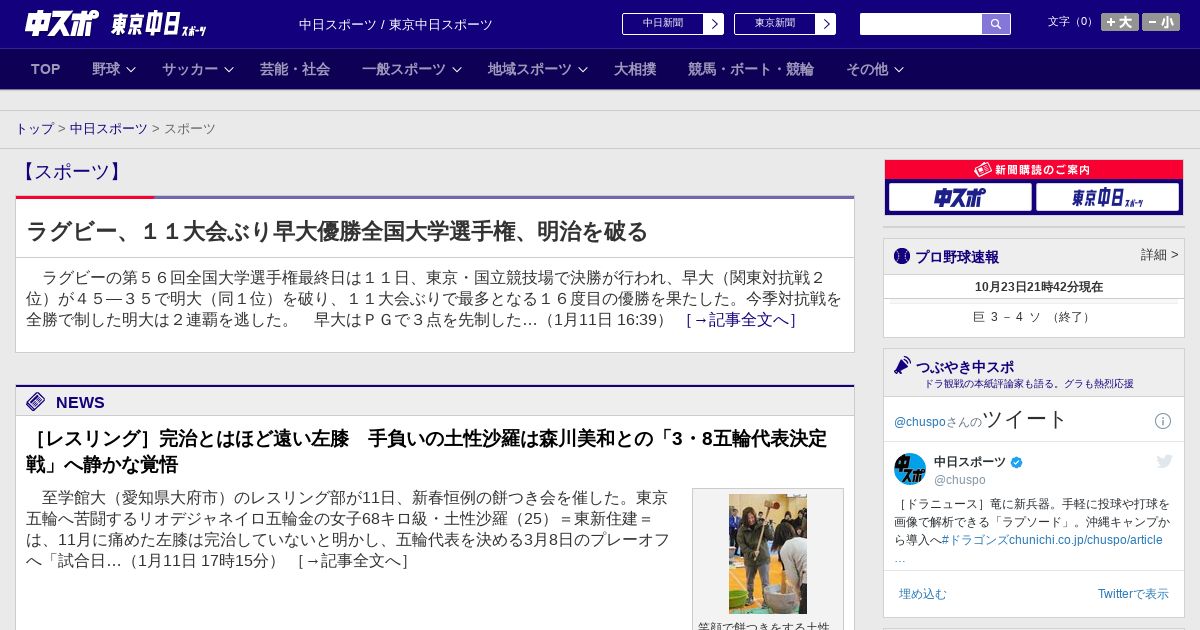Open the 東京新聞 link button
Image resolution: width=1200 pixels, height=630 pixels.
pyautogui.click(x=775, y=24)
